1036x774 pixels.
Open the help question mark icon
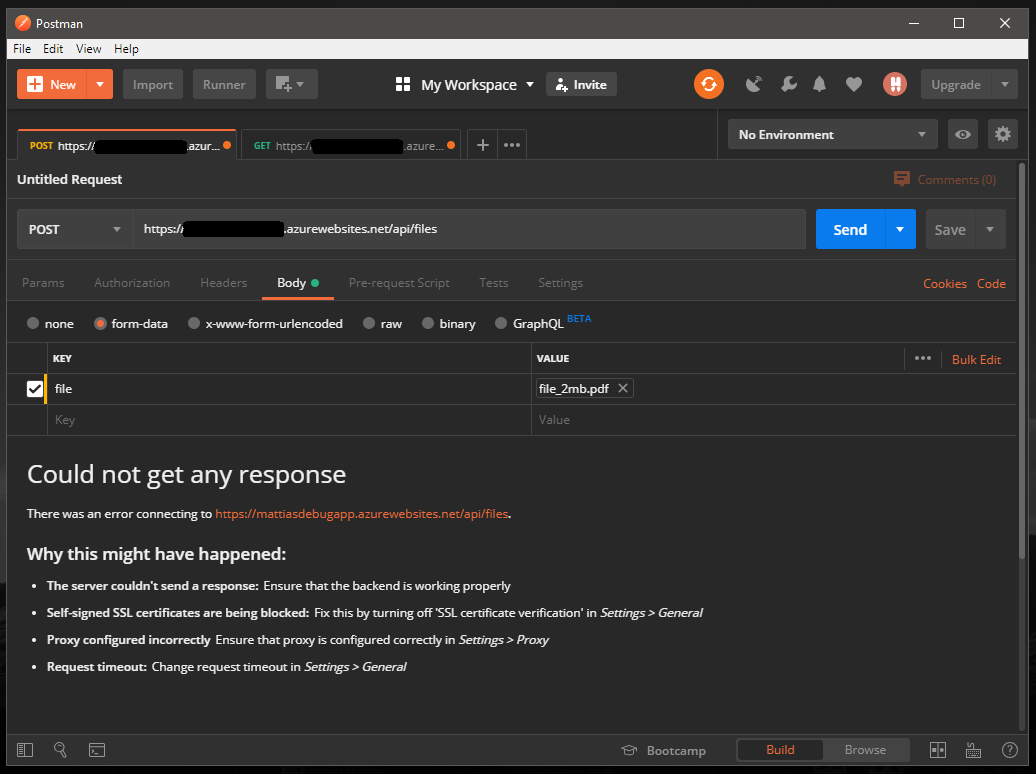1009,750
